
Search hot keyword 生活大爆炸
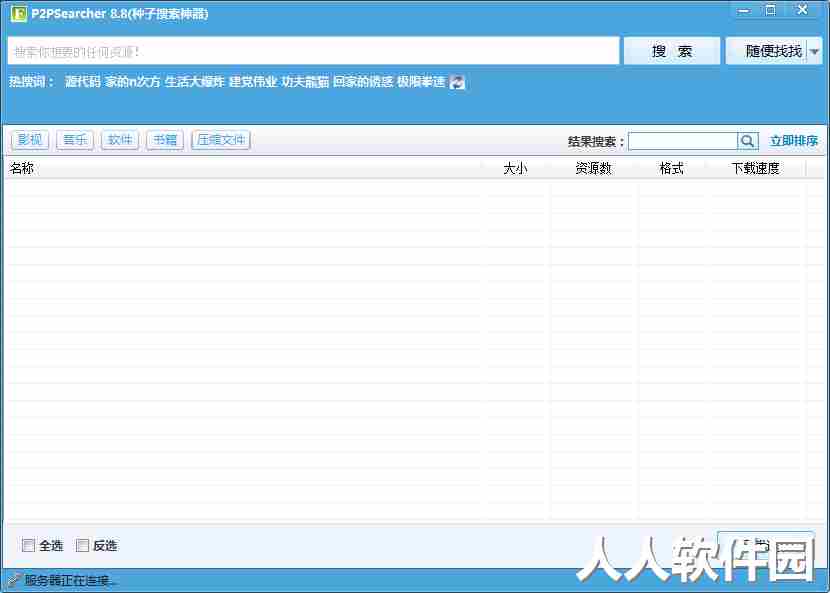click(195, 82)
